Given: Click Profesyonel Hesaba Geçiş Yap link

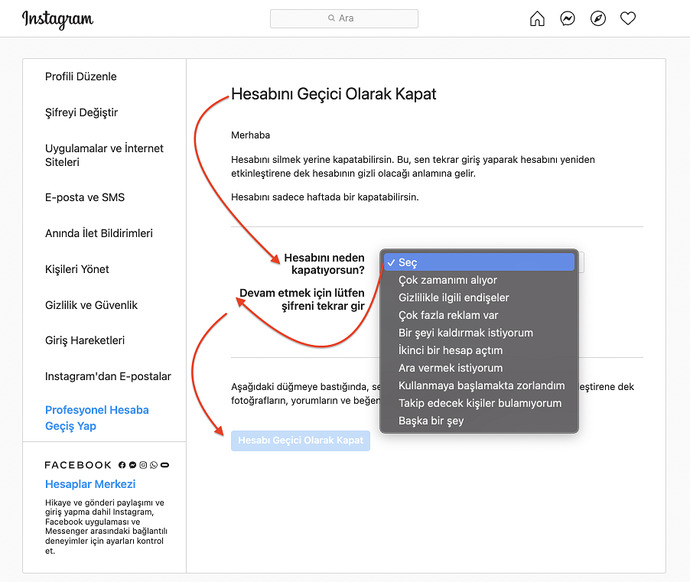Looking at the screenshot, I should [97, 418].
